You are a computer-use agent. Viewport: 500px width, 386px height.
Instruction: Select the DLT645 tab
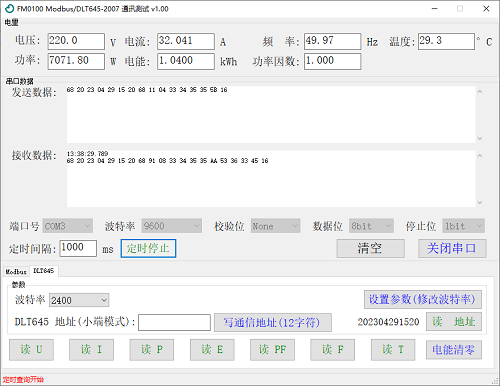44,271
